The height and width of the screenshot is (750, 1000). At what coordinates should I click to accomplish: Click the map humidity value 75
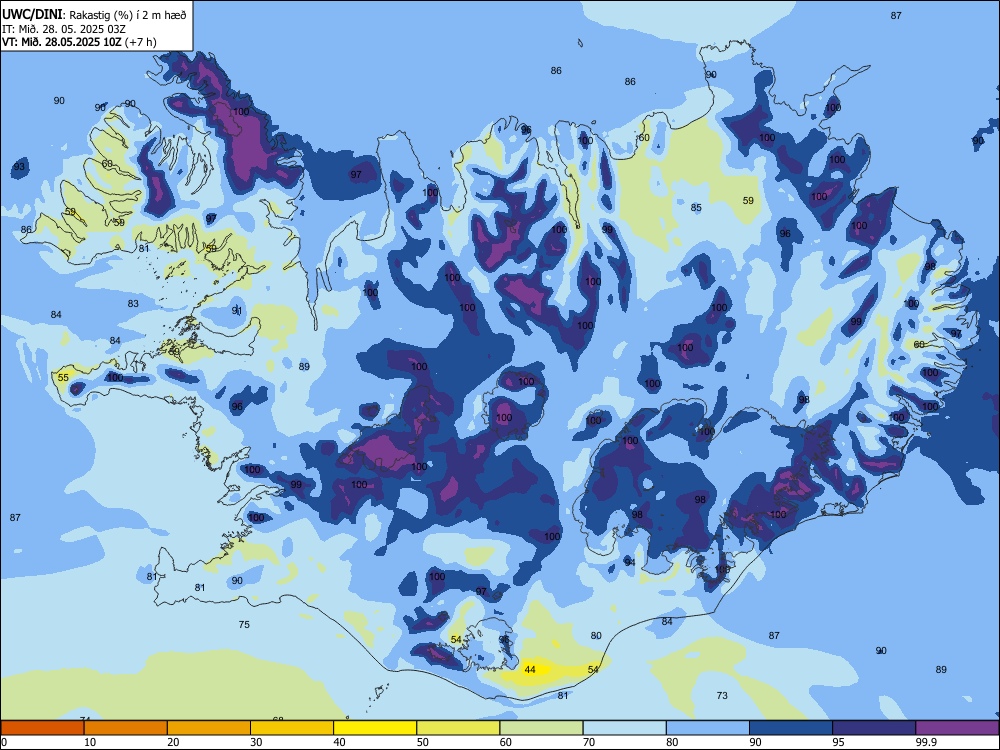point(244,625)
